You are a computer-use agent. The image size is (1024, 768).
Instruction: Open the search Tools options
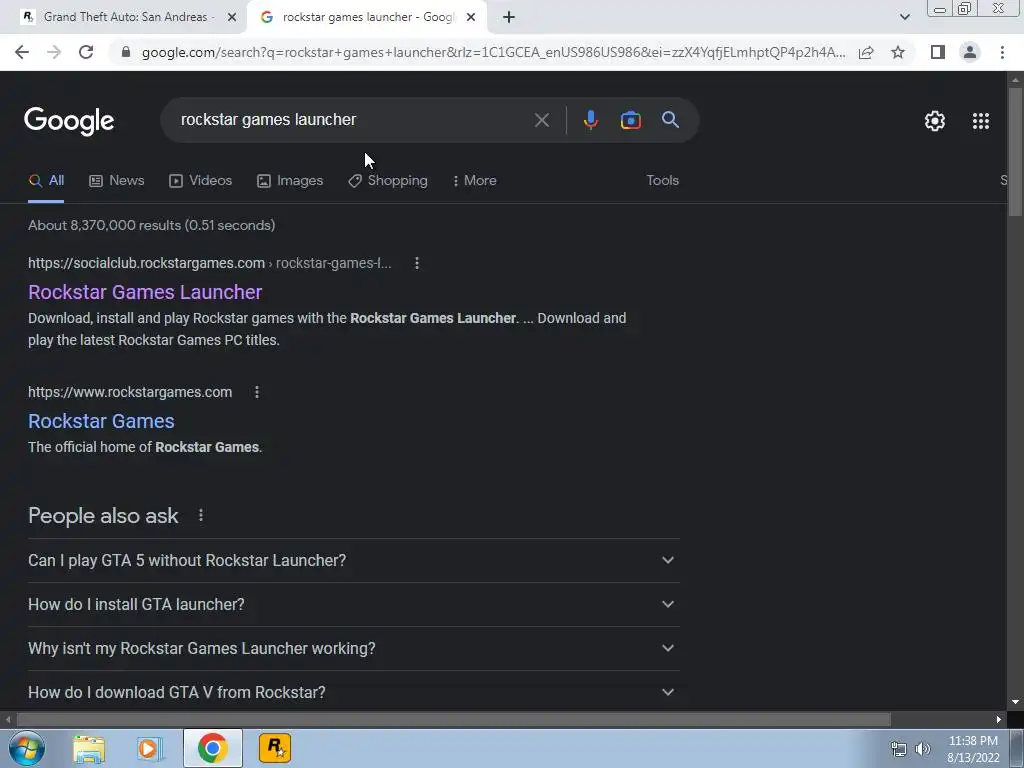tap(662, 180)
